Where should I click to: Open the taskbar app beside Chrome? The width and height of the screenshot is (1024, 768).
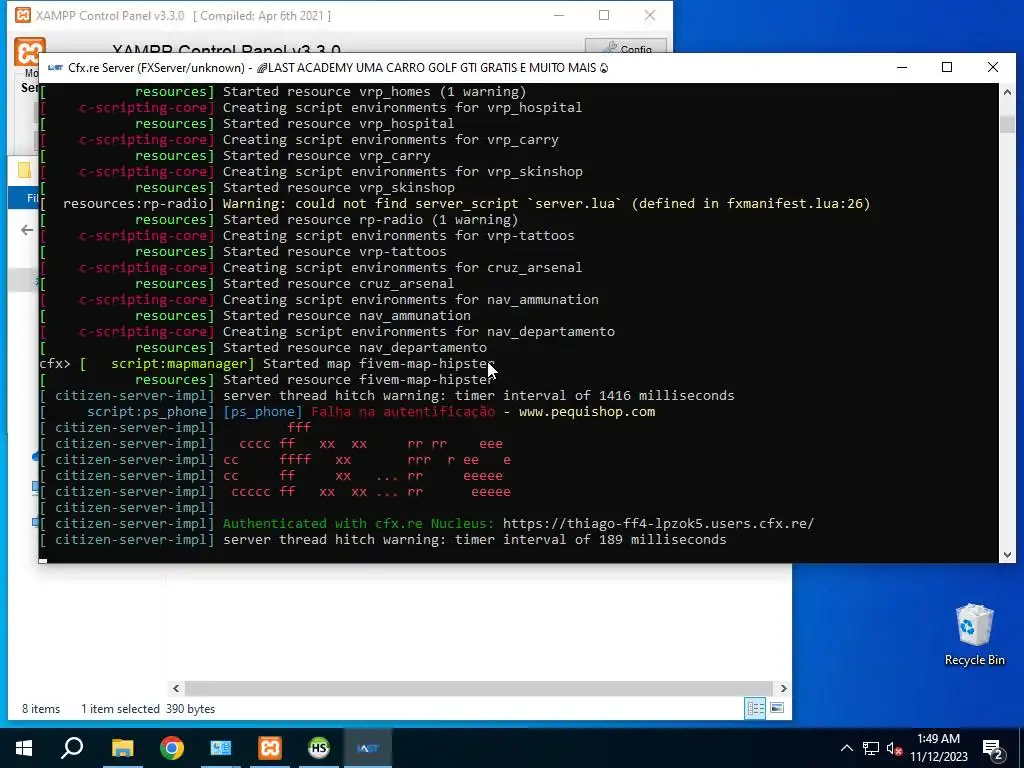coord(221,748)
